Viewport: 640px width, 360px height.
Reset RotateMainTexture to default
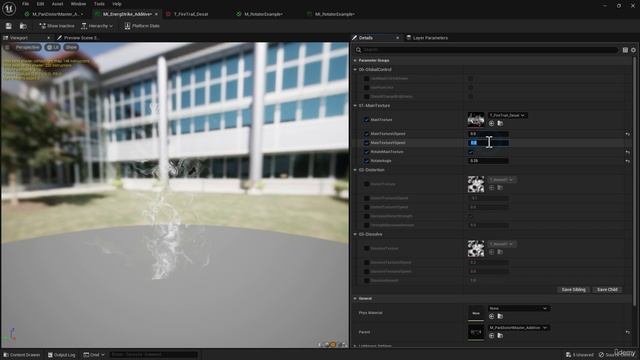point(627,152)
